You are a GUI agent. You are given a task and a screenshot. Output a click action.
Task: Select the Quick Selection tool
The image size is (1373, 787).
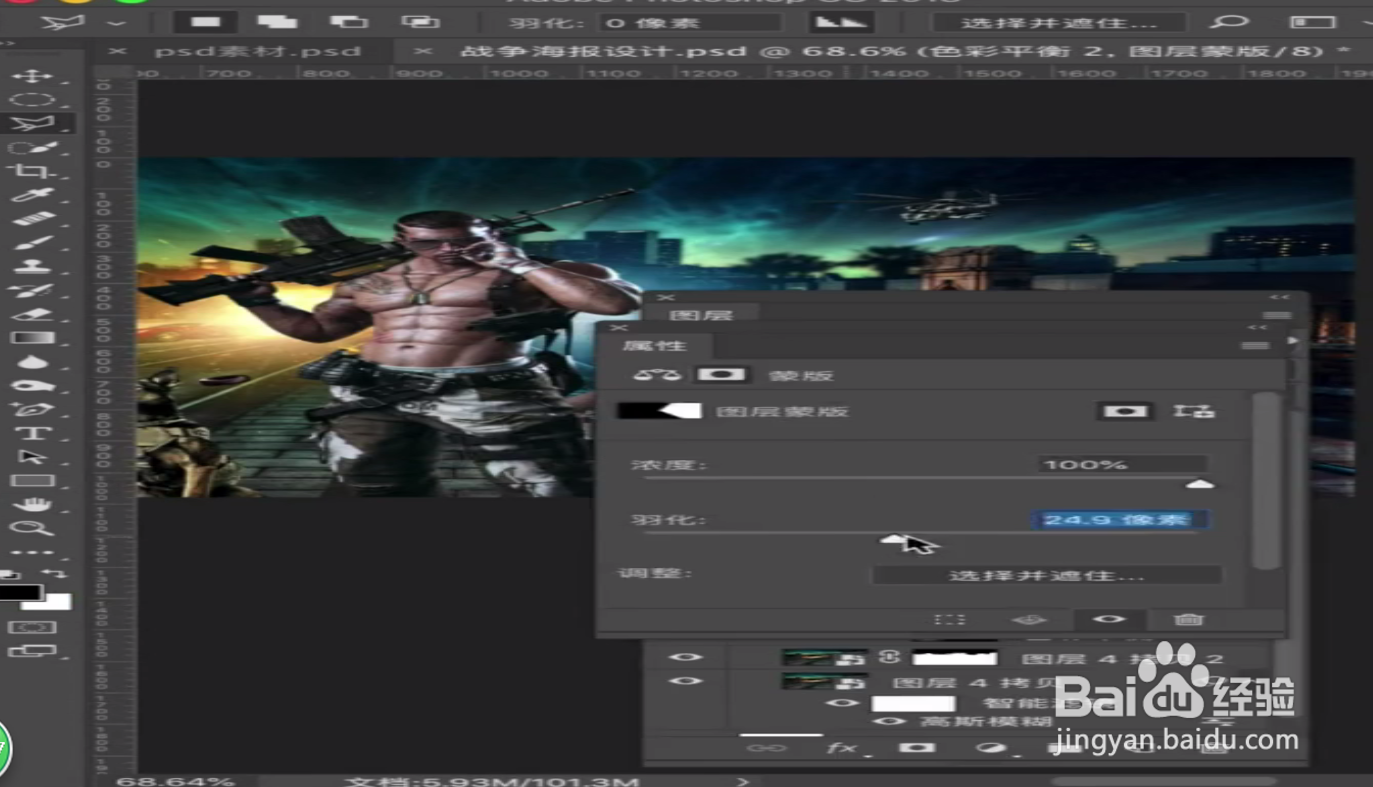32,148
